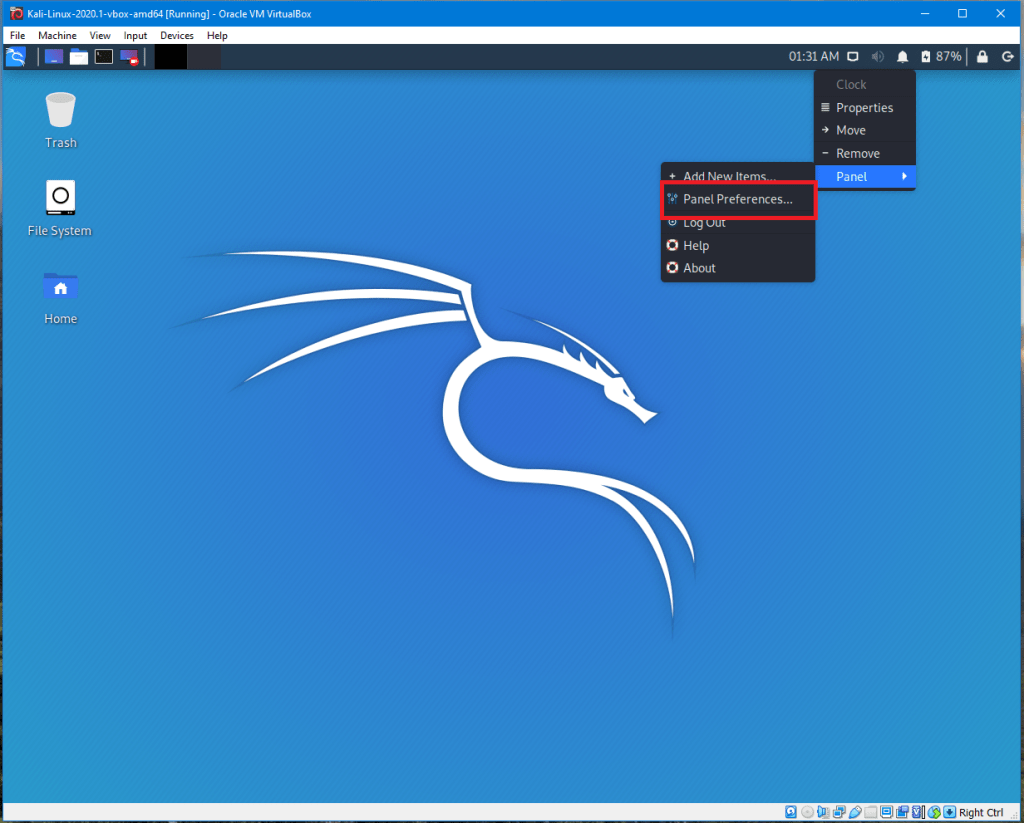
Task: Click the log out panel icon
Action: (1006, 57)
